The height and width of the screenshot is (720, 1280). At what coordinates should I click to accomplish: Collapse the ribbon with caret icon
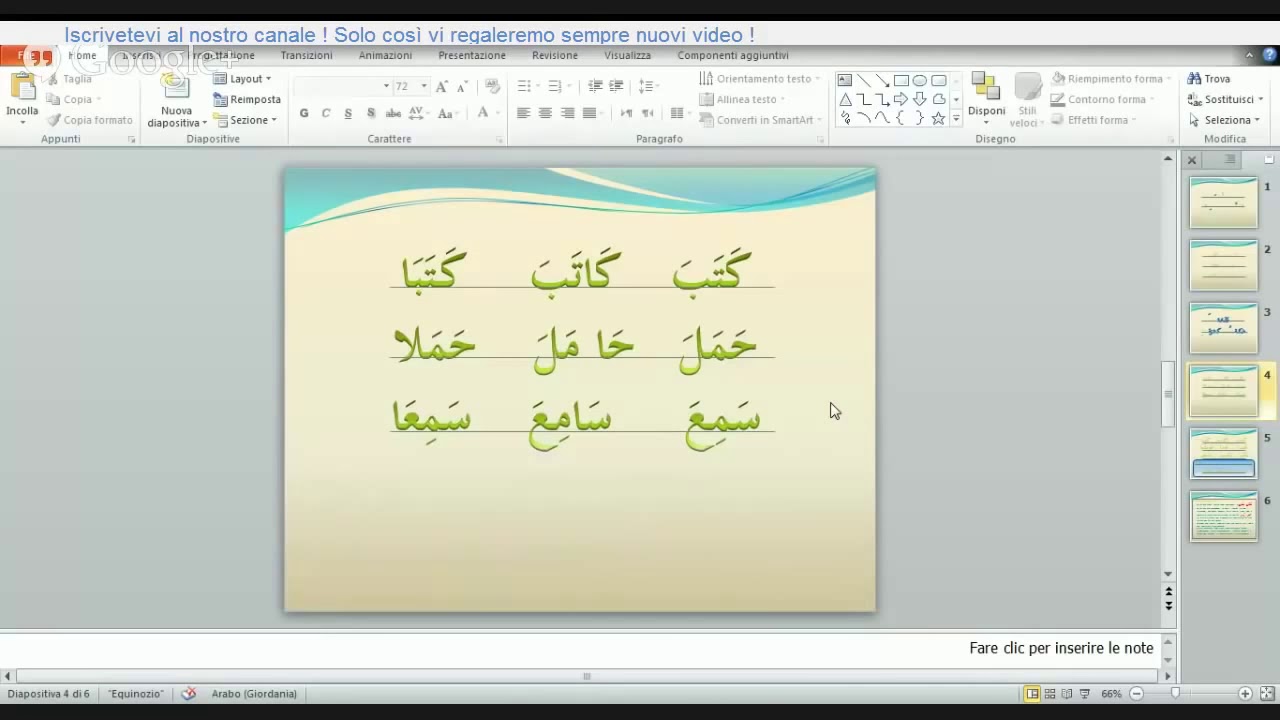pyautogui.click(x=1249, y=55)
